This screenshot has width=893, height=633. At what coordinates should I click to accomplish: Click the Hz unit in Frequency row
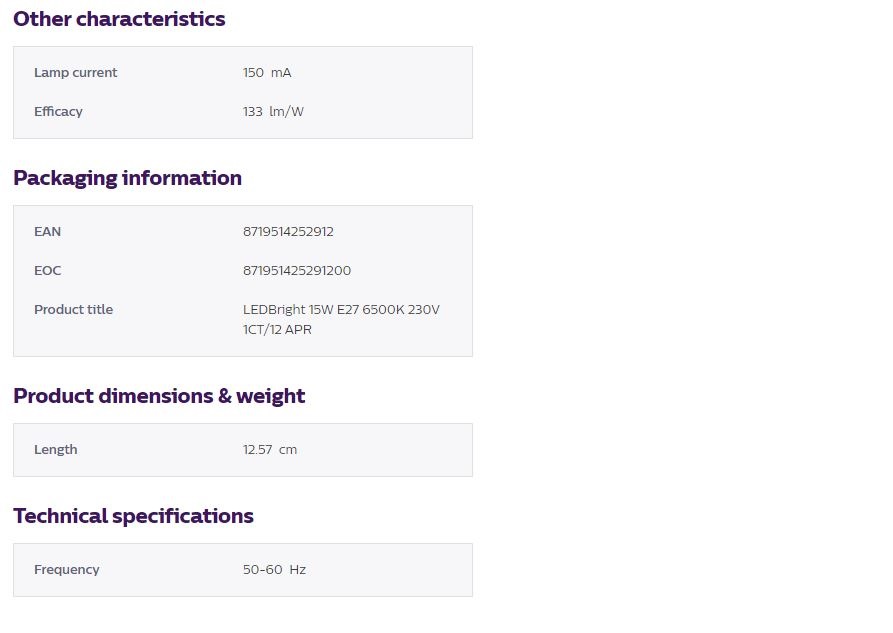(298, 570)
